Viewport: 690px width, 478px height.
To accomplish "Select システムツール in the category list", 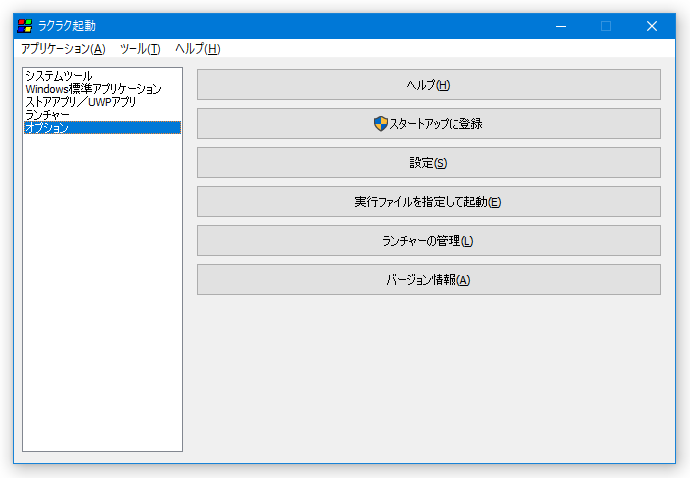I will [102, 76].
